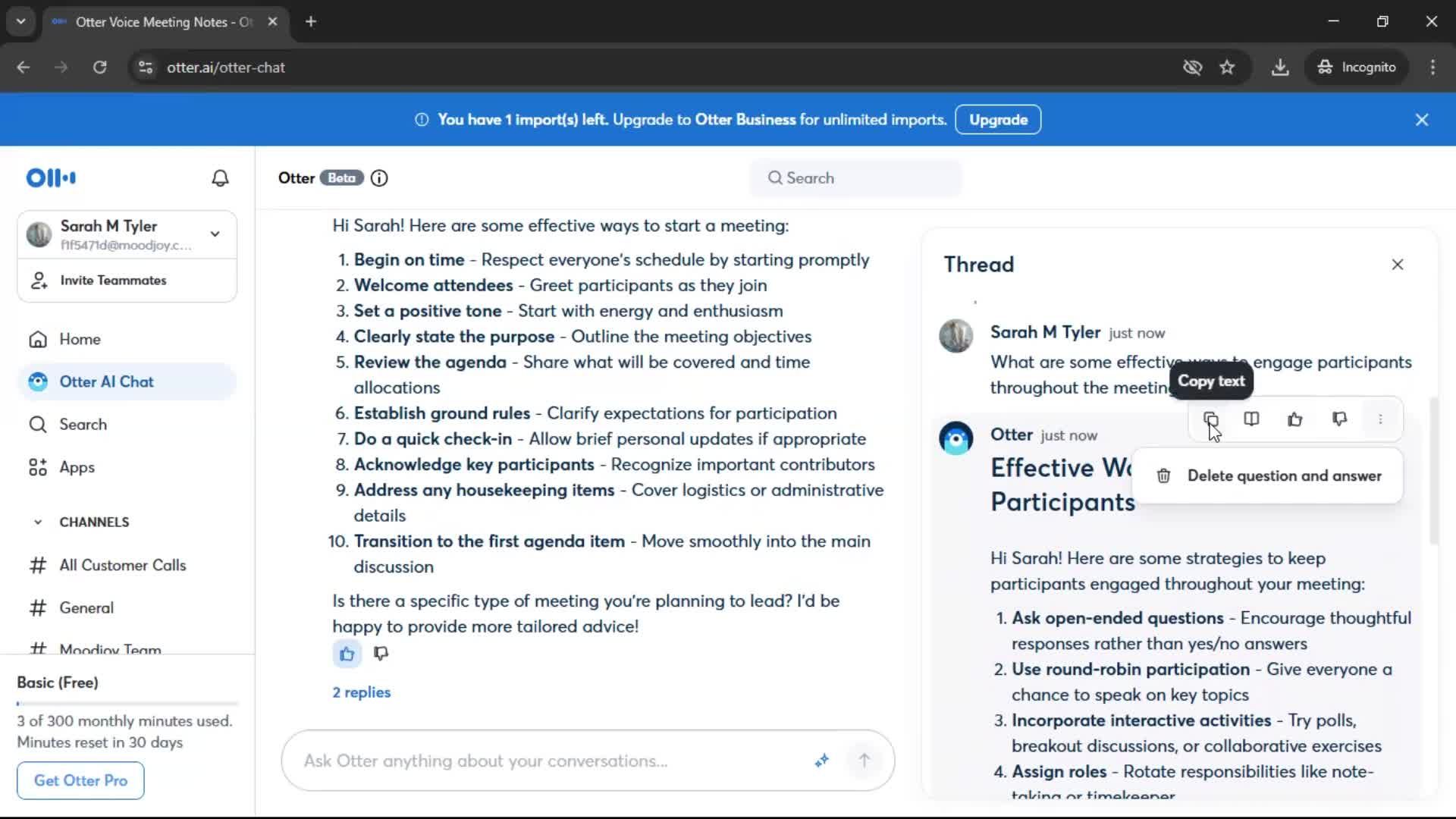Click the Upgrade button in banner
Viewport: 1456px width, 819px height.
pos(998,120)
